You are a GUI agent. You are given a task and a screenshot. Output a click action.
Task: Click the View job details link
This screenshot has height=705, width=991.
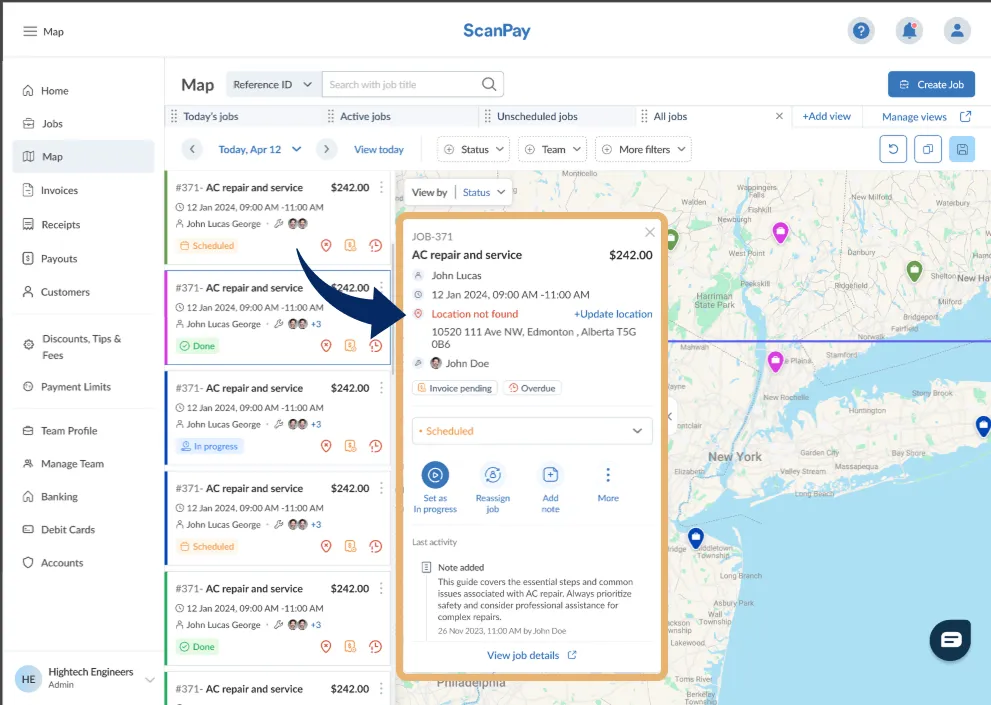click(x=532, y=656)
